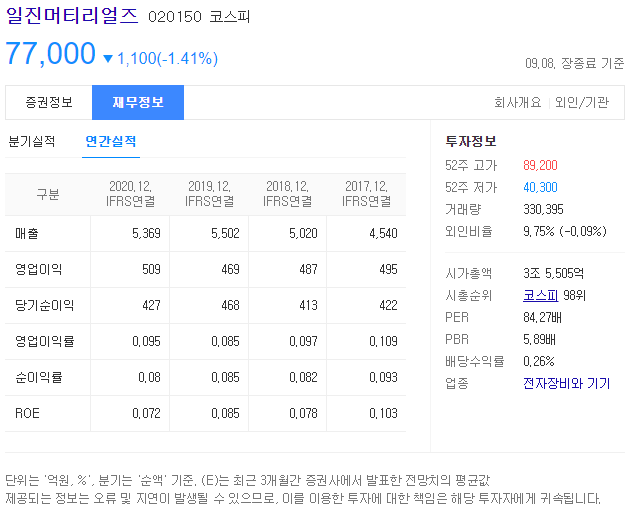The image size is (633, 513).
Task: Click the 2017.12. IFRS연결 column header
Action: [x=366, y=194]
